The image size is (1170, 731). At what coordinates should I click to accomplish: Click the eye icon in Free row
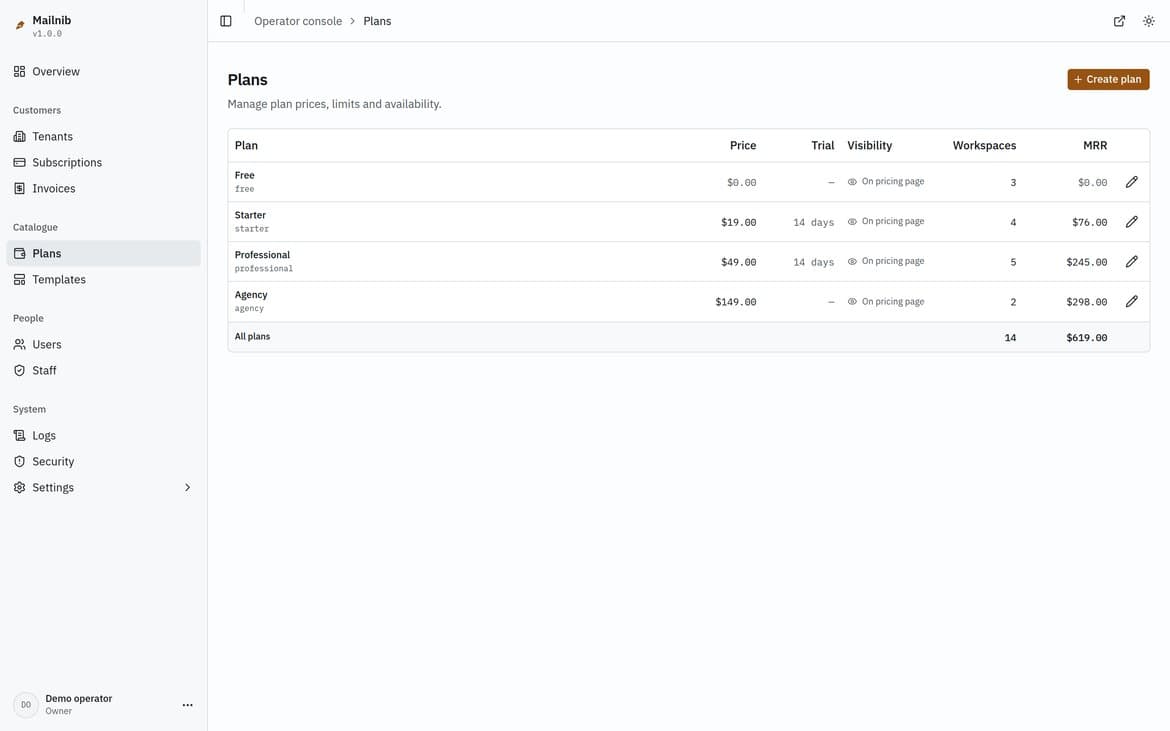852,182
